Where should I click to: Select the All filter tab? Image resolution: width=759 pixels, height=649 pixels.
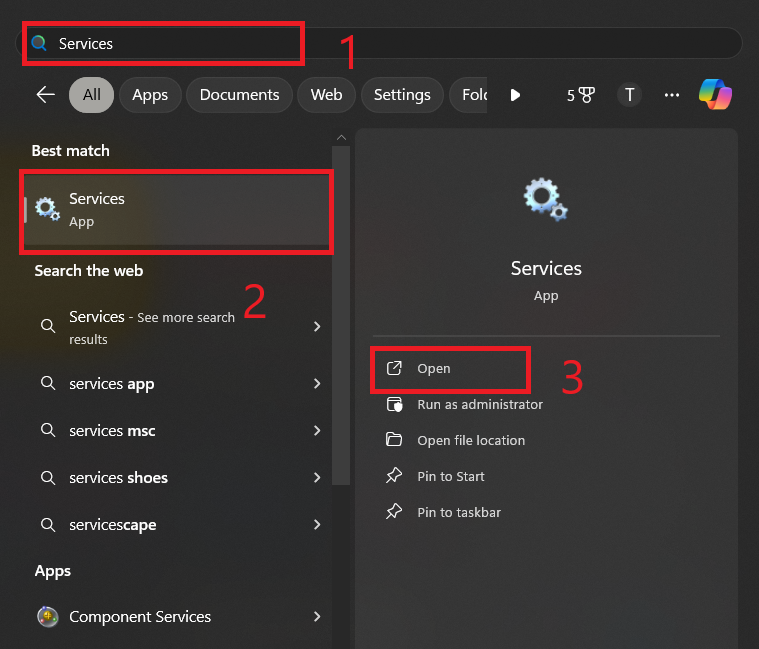91,95
